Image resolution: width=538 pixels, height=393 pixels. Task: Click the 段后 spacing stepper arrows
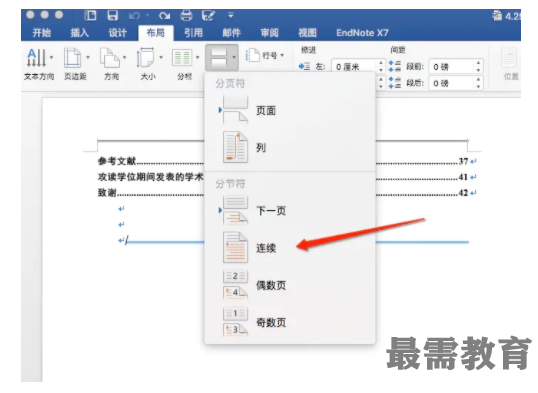(479, 83)
